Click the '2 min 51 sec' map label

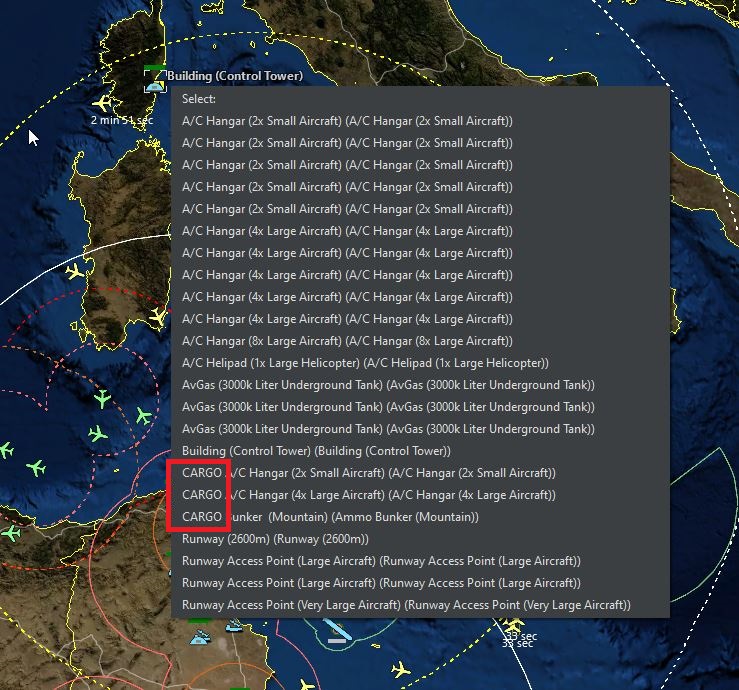122,120
